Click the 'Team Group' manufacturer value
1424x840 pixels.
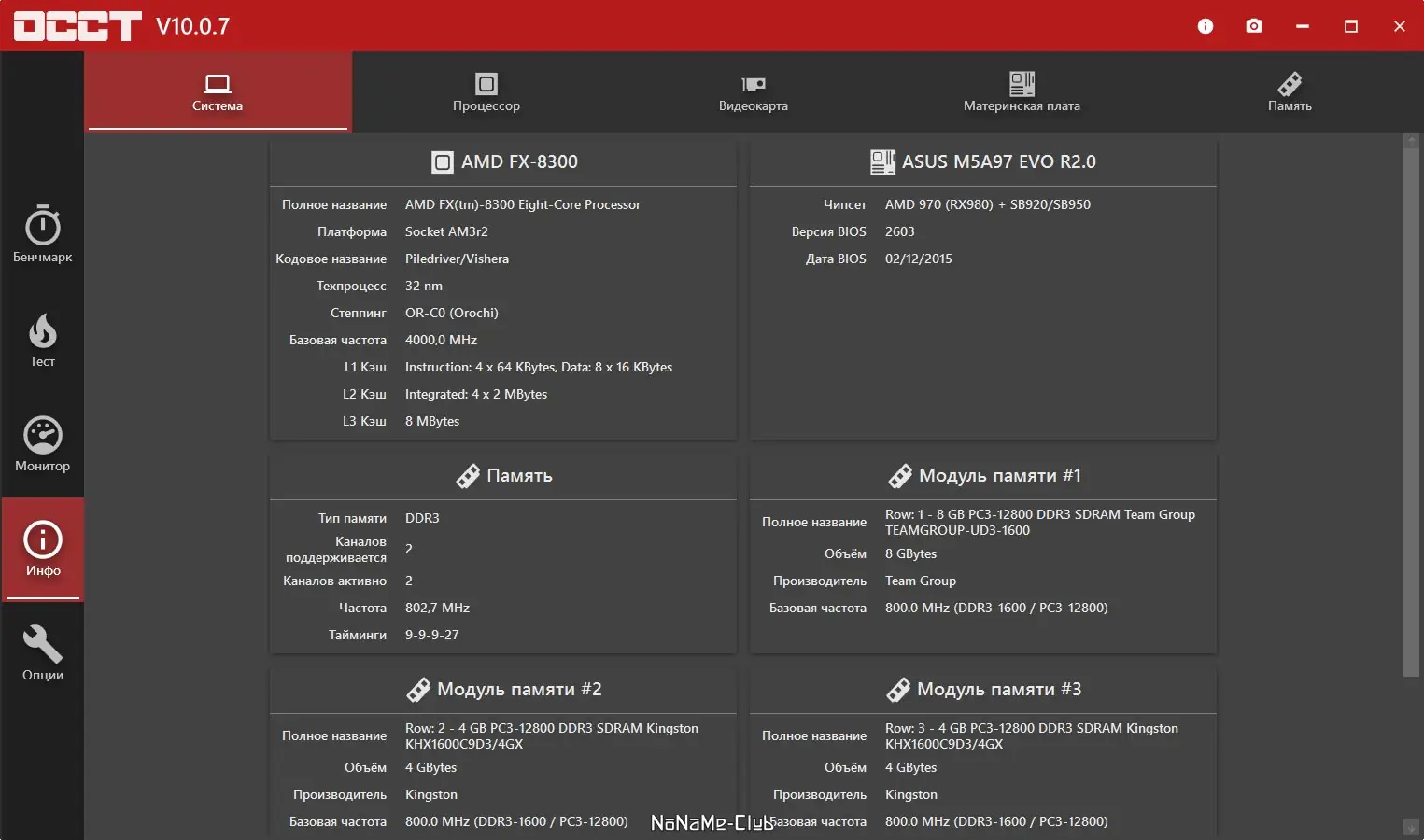921,581
